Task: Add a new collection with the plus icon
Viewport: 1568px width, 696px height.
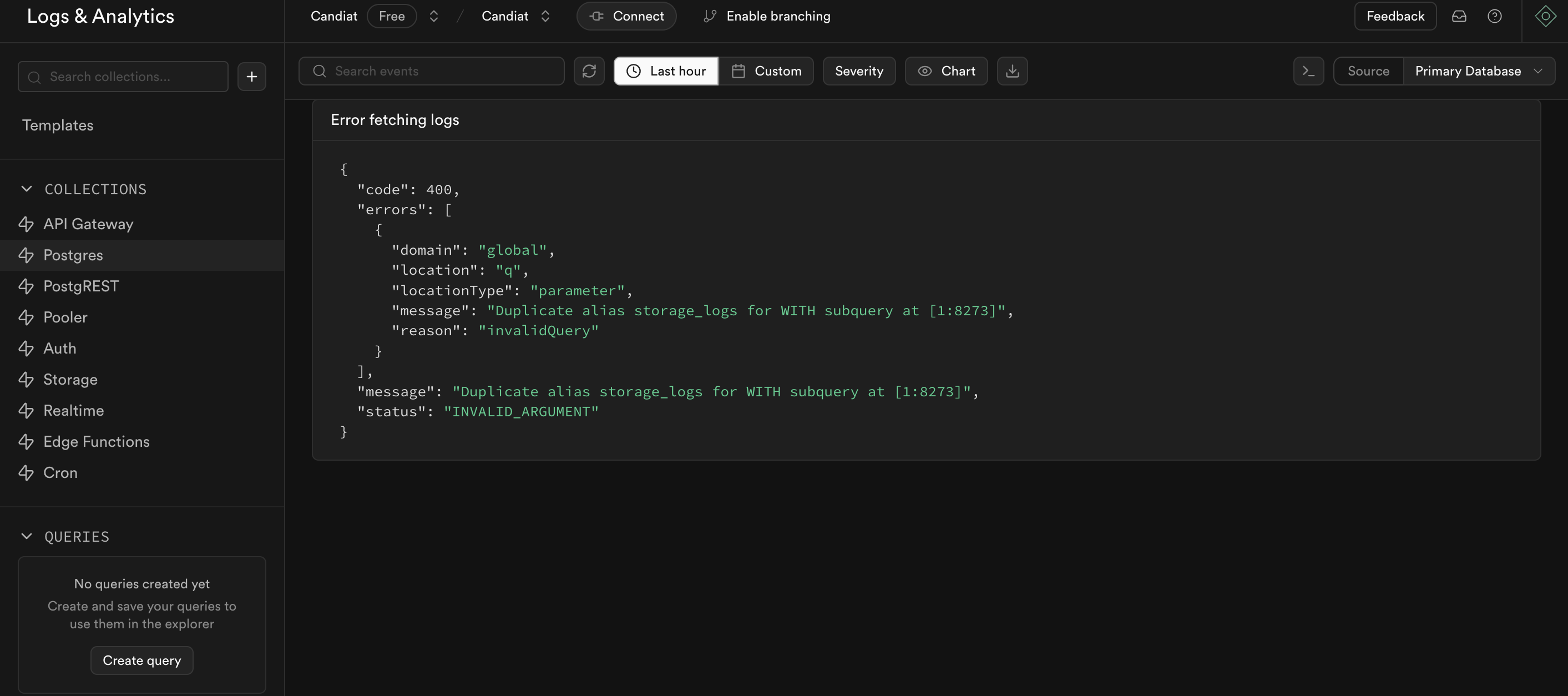Action: point(251,76)
